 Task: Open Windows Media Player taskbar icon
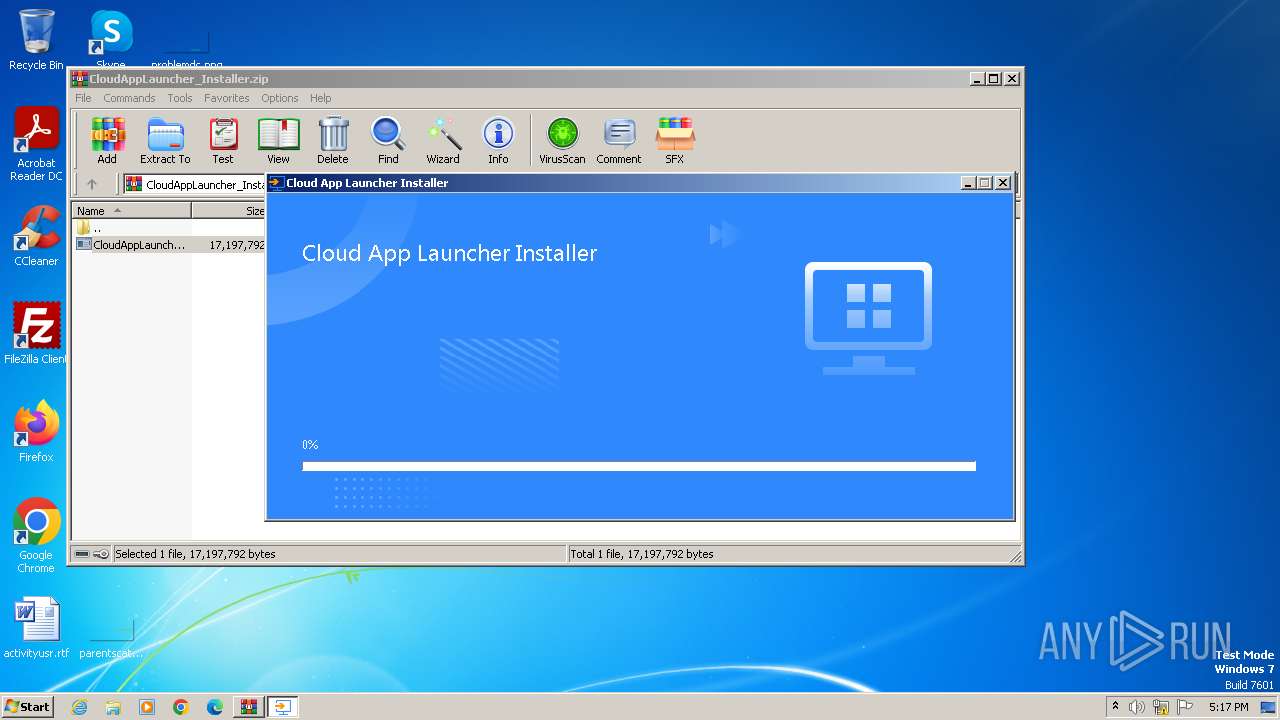(147, 707)
